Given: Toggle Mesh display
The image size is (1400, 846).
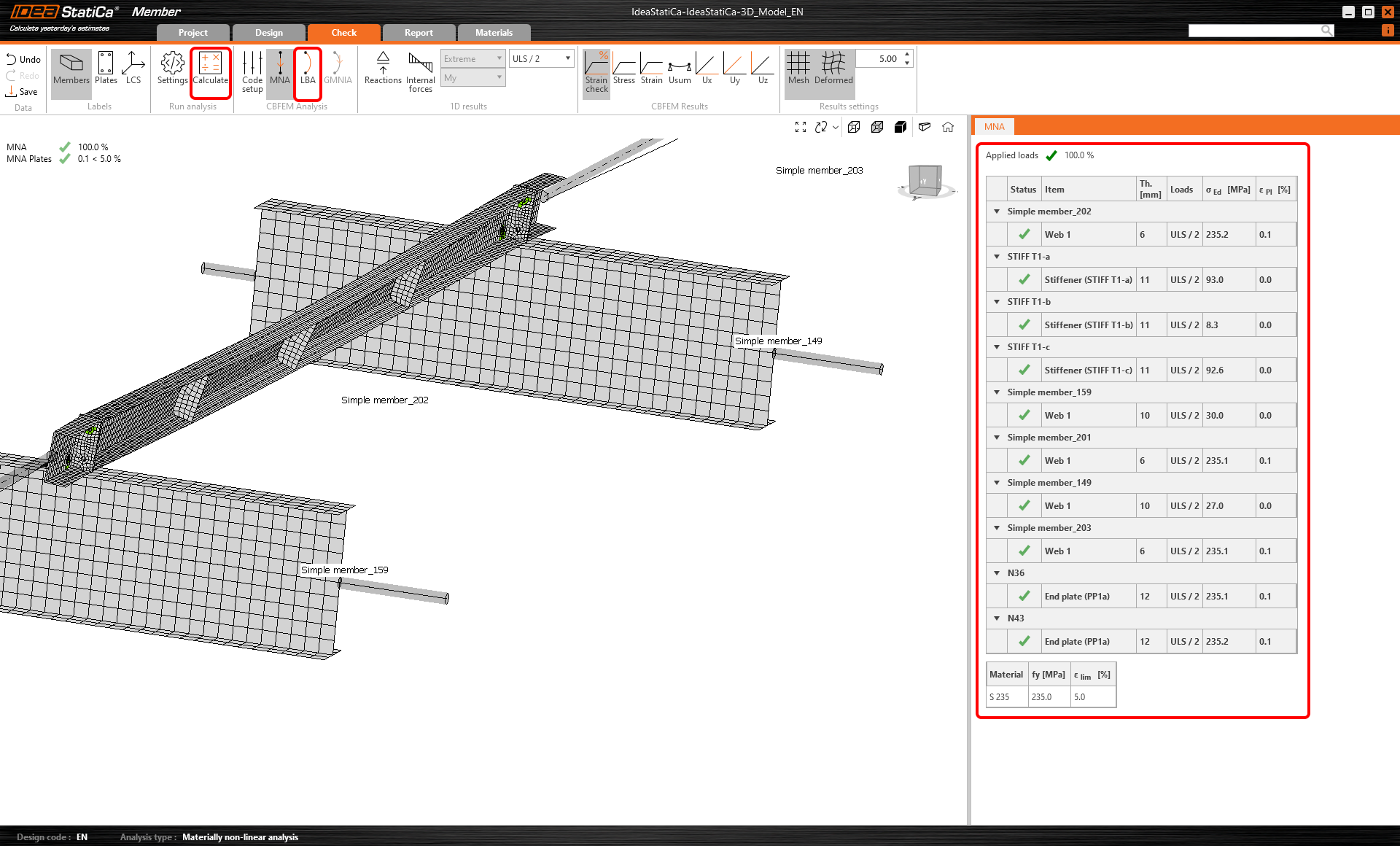Looking at the screenshot, I should point(798,69).
